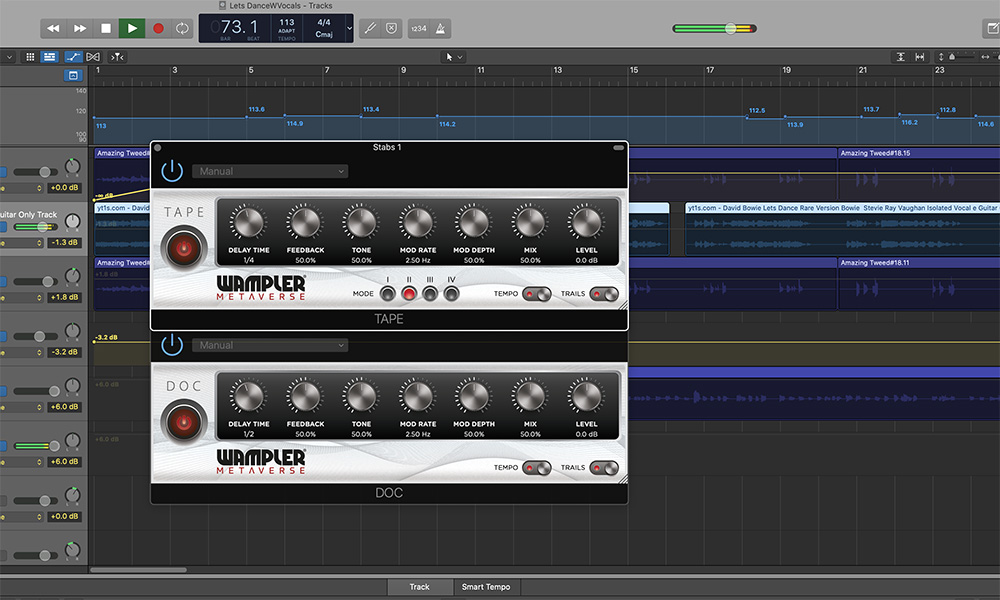The height and width of the screenshot is (600, 1000).
Task: Stop playback with the Stop button
Action: pos(106,28)
